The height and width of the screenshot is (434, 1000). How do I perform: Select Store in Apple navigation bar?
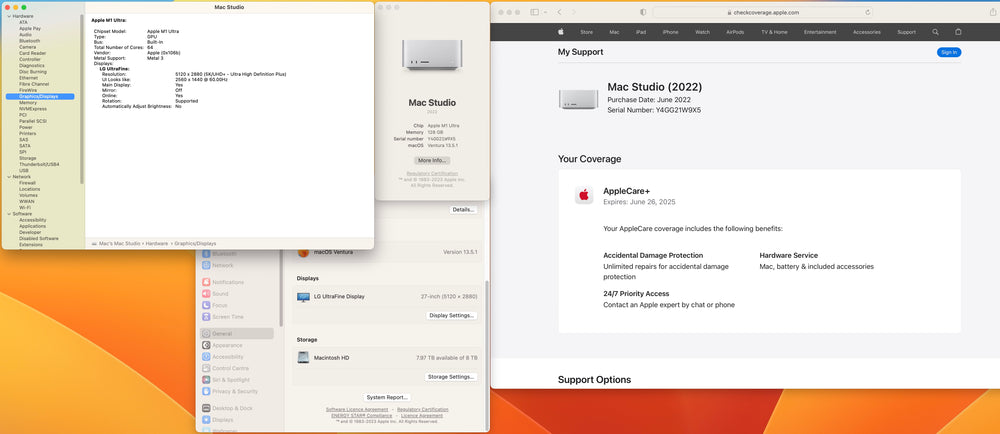[x=586, y=32]
